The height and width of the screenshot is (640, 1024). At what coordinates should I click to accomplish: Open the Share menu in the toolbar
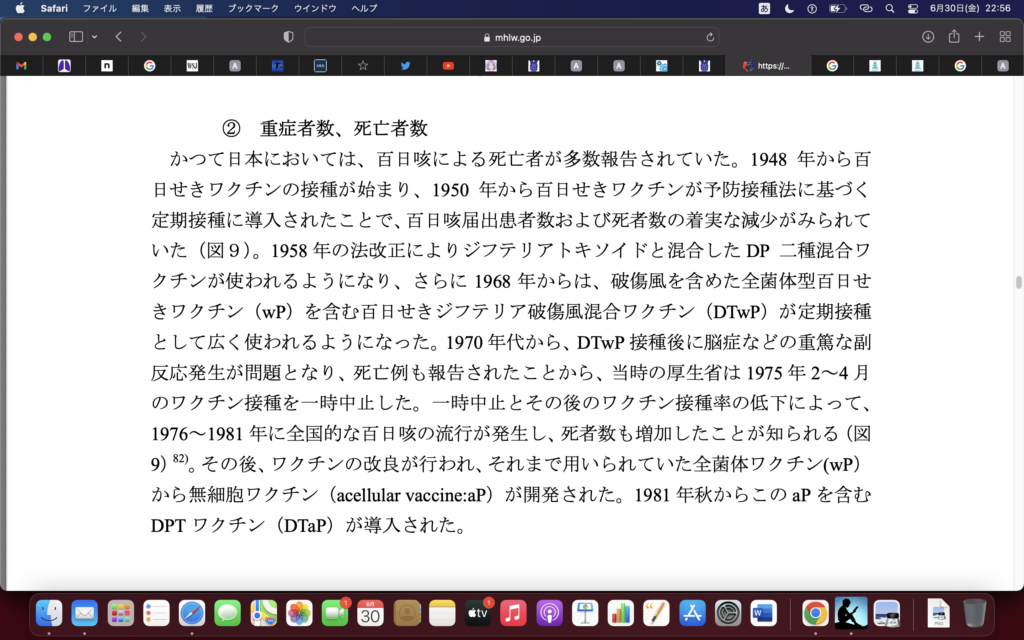(x=954, y=37)
